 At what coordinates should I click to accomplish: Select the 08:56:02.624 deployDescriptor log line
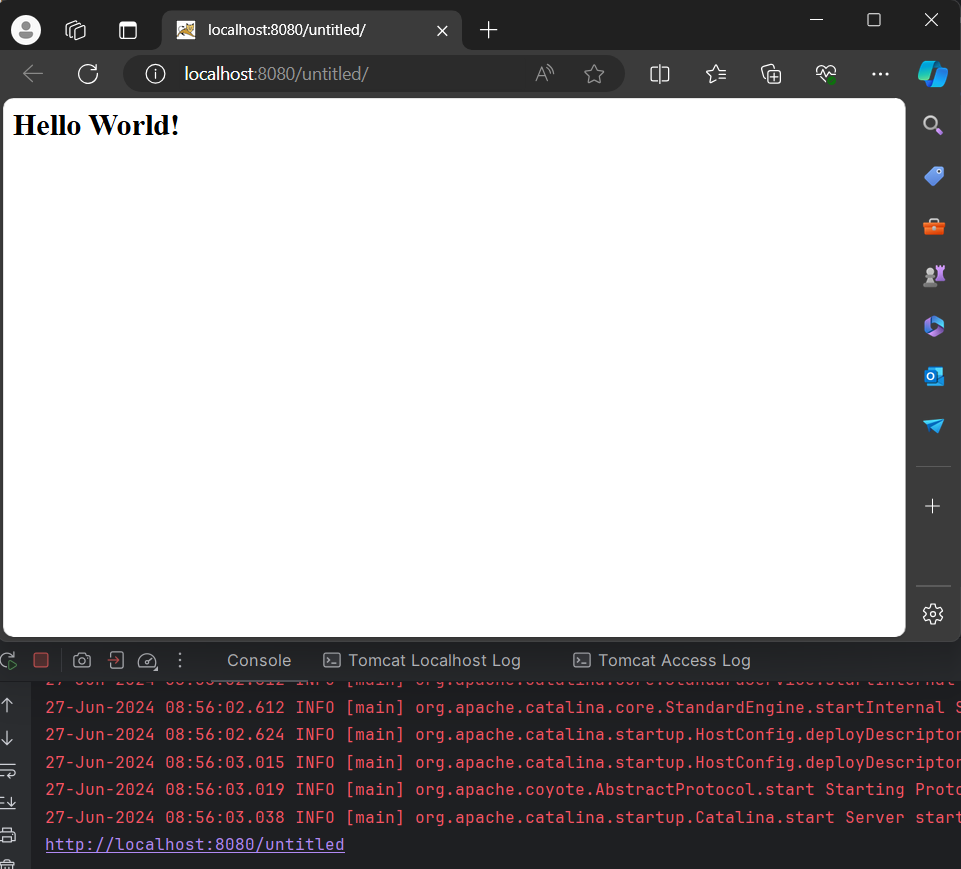pyautogui.click(x=503, y=734)
